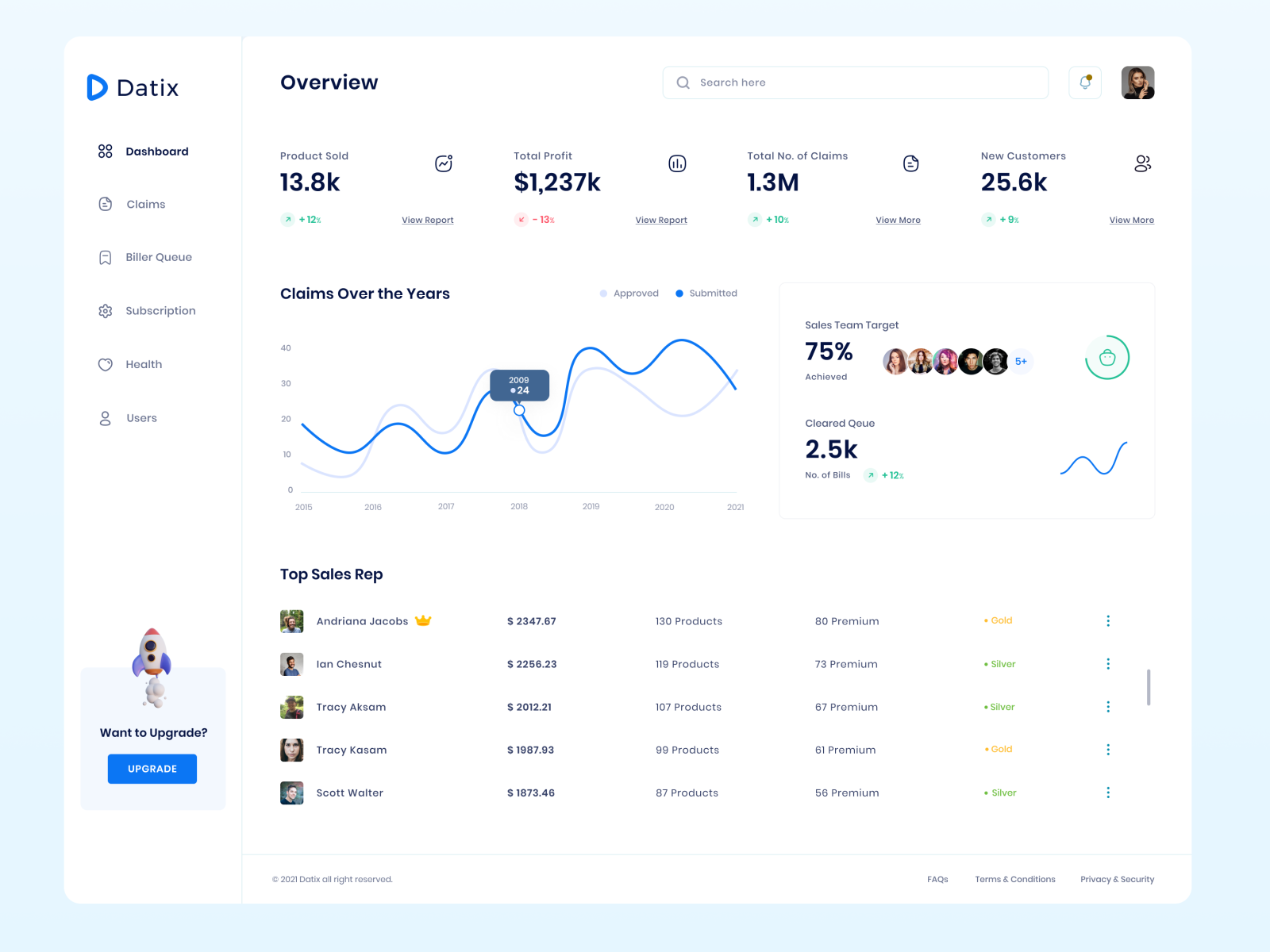Click the Product Sold trend icon

pos(443,163)
